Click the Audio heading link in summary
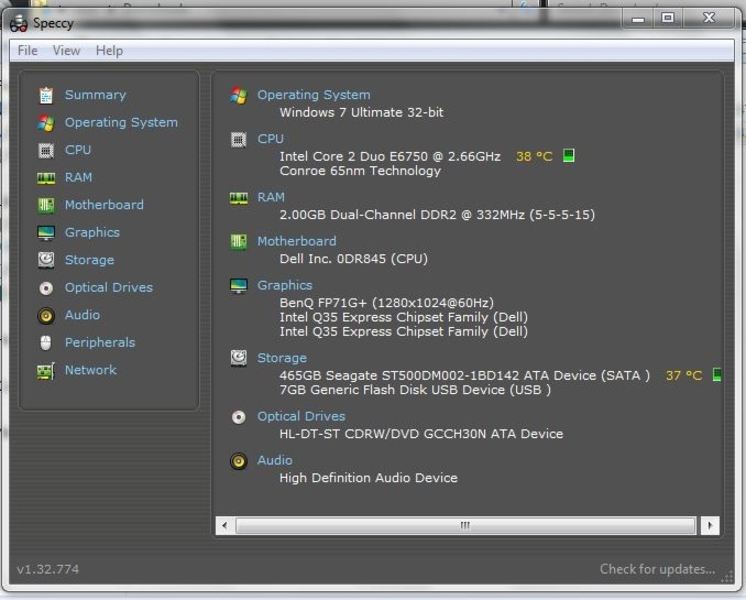 [275, 460]
